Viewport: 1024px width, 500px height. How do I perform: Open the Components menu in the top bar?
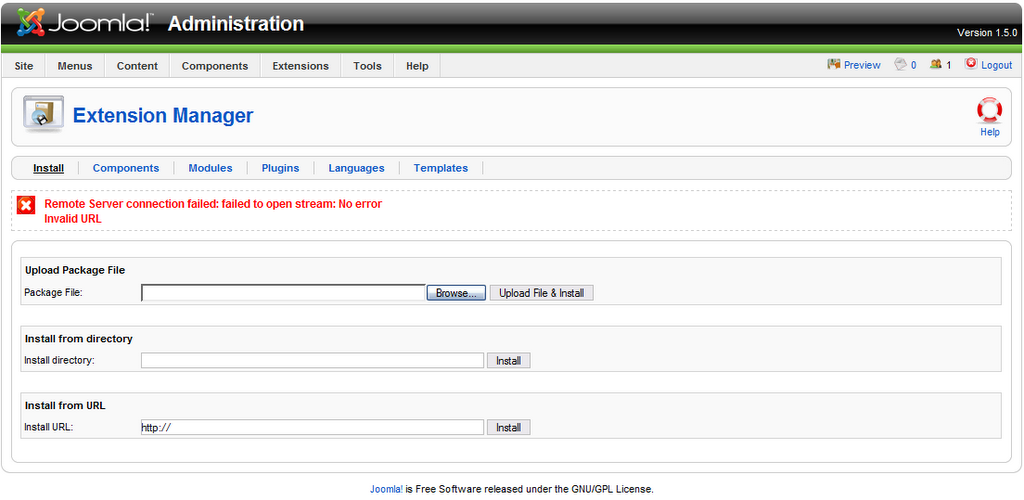click(x=215, y=66)
